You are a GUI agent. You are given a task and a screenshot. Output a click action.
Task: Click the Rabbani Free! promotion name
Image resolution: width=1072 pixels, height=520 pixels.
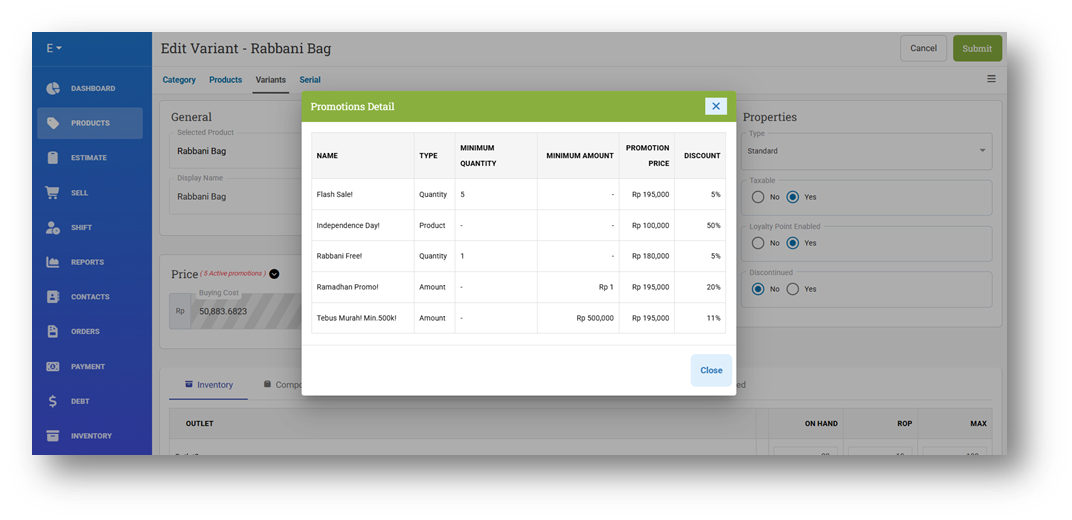click(x=339, y=256)
